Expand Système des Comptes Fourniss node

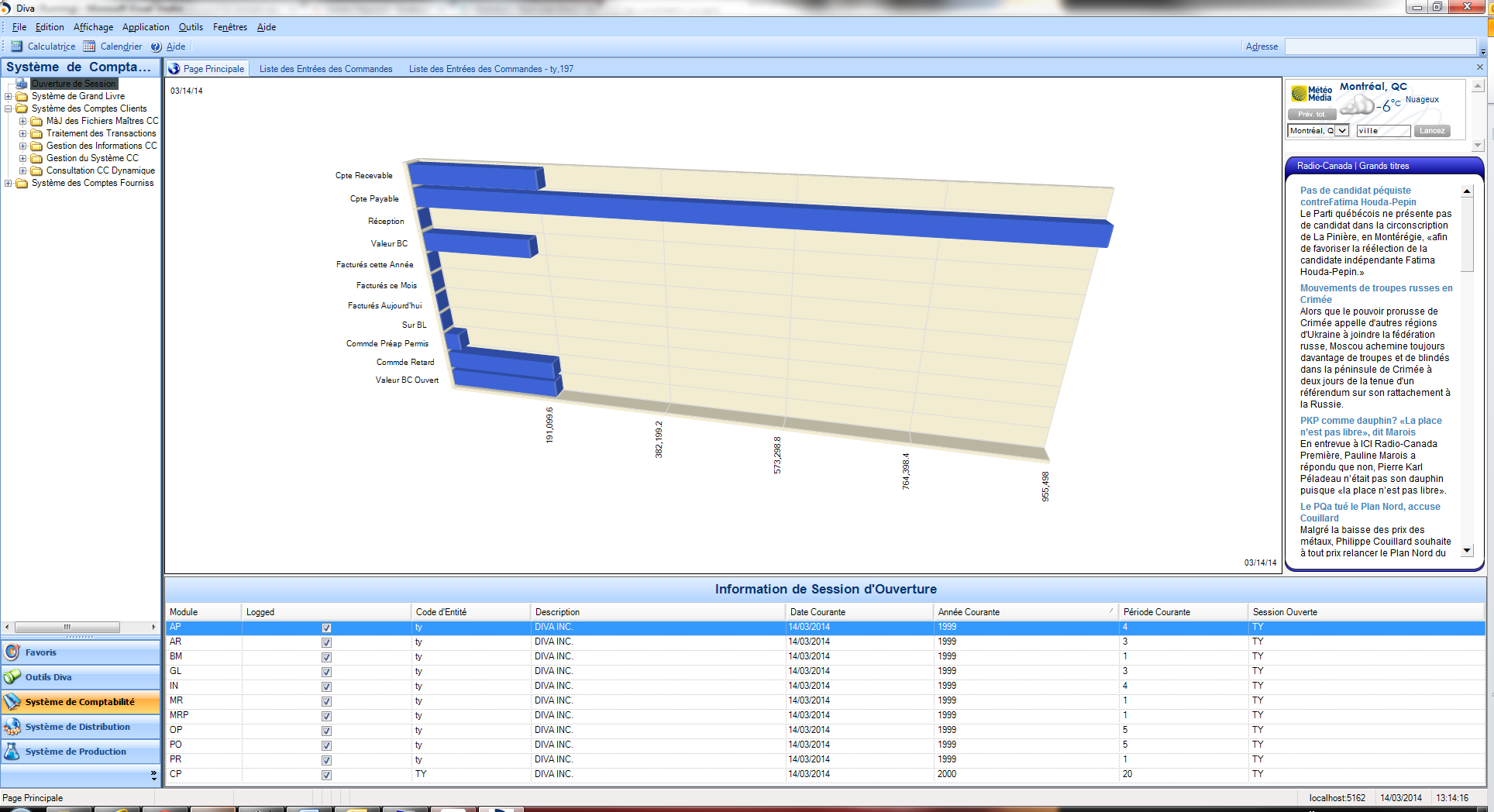coord(9,184)
